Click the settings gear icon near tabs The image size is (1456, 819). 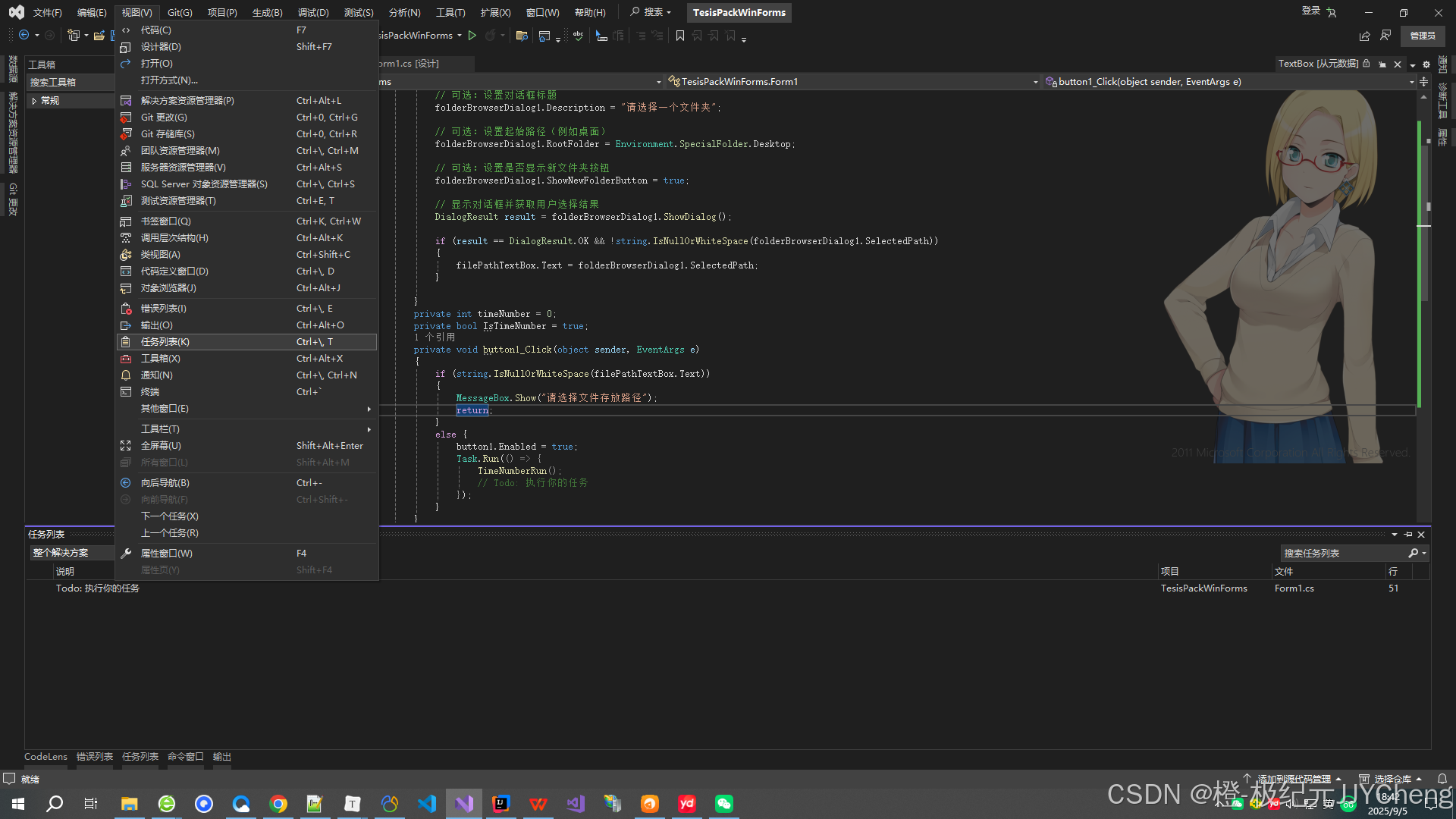1426,64
